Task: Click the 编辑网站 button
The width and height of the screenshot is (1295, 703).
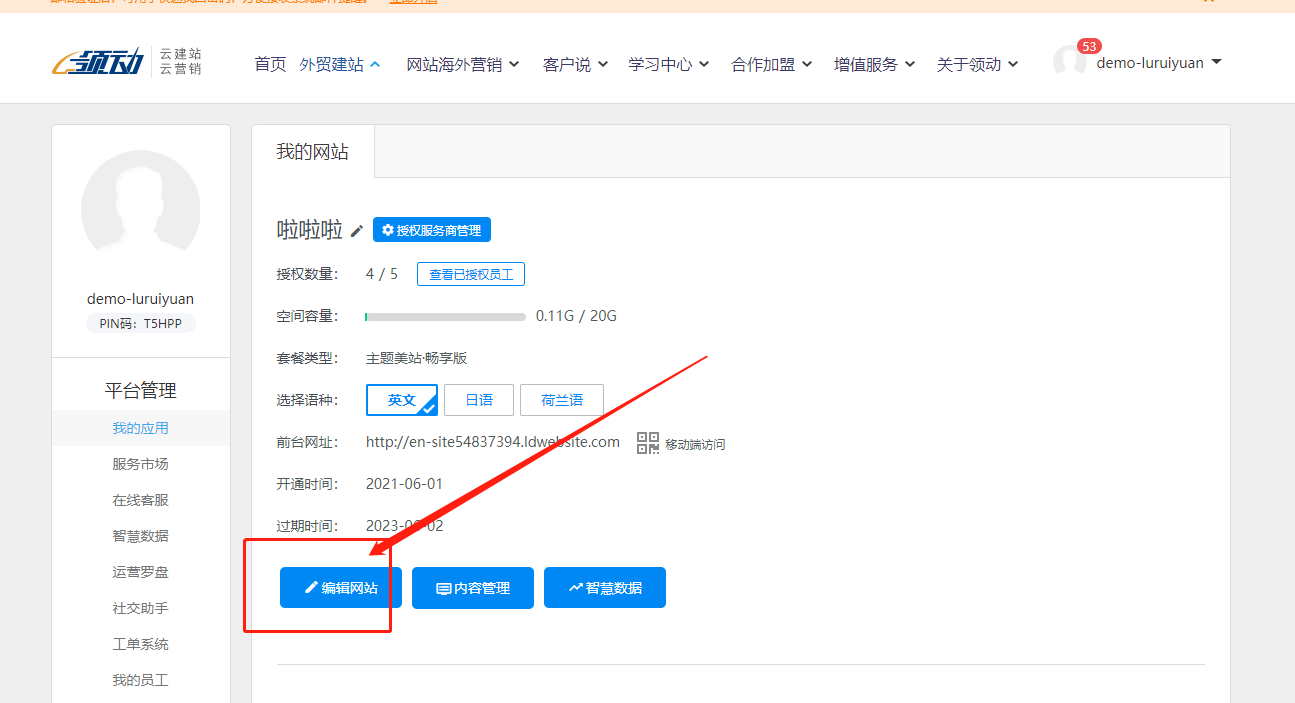Action: [x=341, y=588]
